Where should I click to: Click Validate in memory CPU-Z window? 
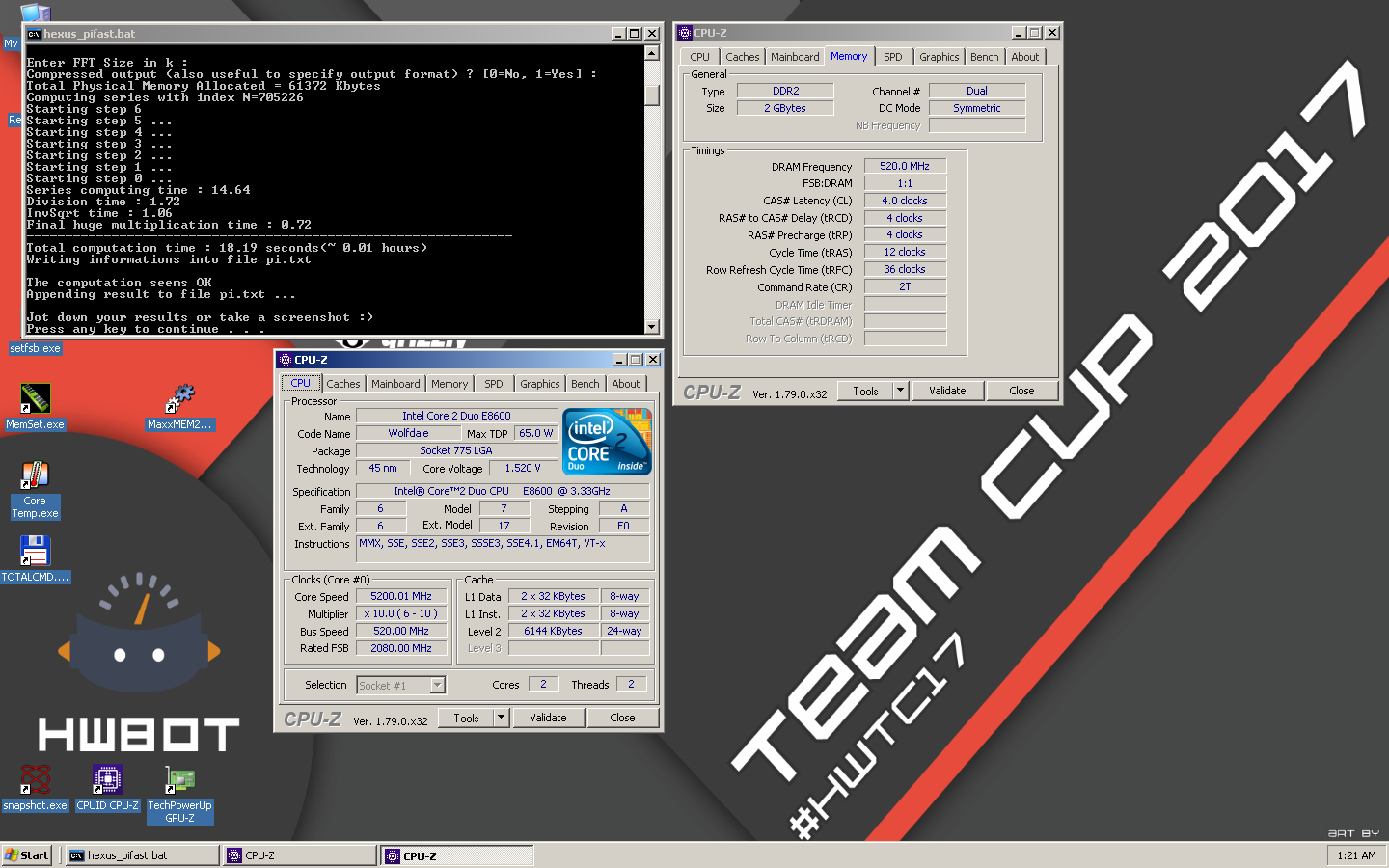coord(947,391)
